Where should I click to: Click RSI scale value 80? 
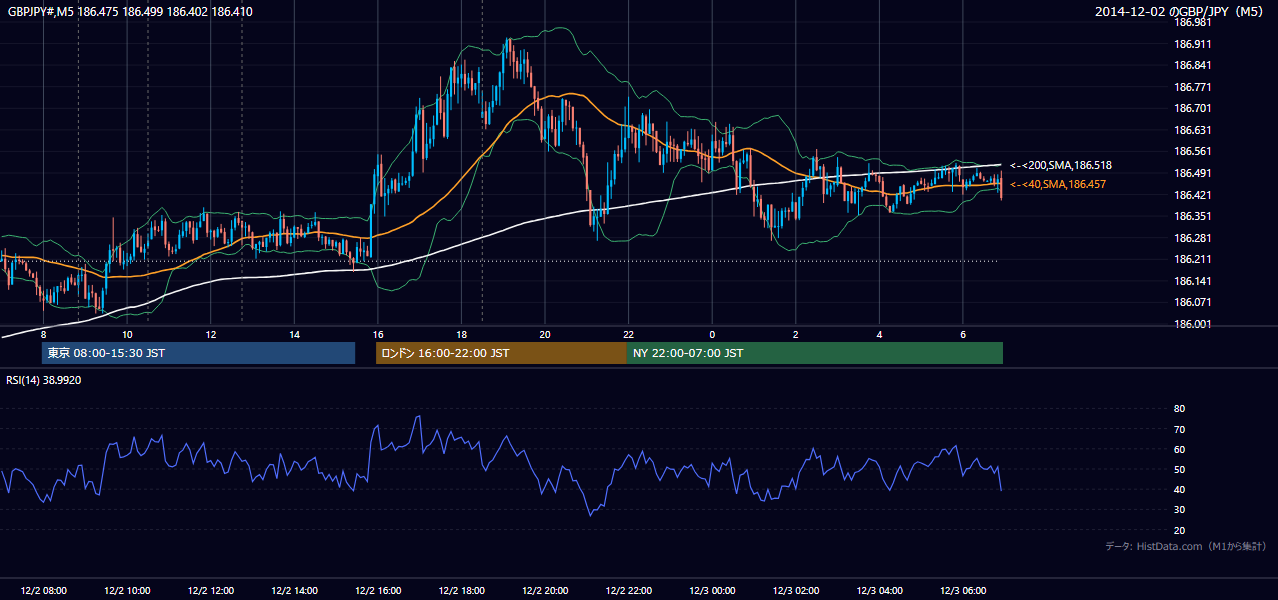click(1179, 409)
